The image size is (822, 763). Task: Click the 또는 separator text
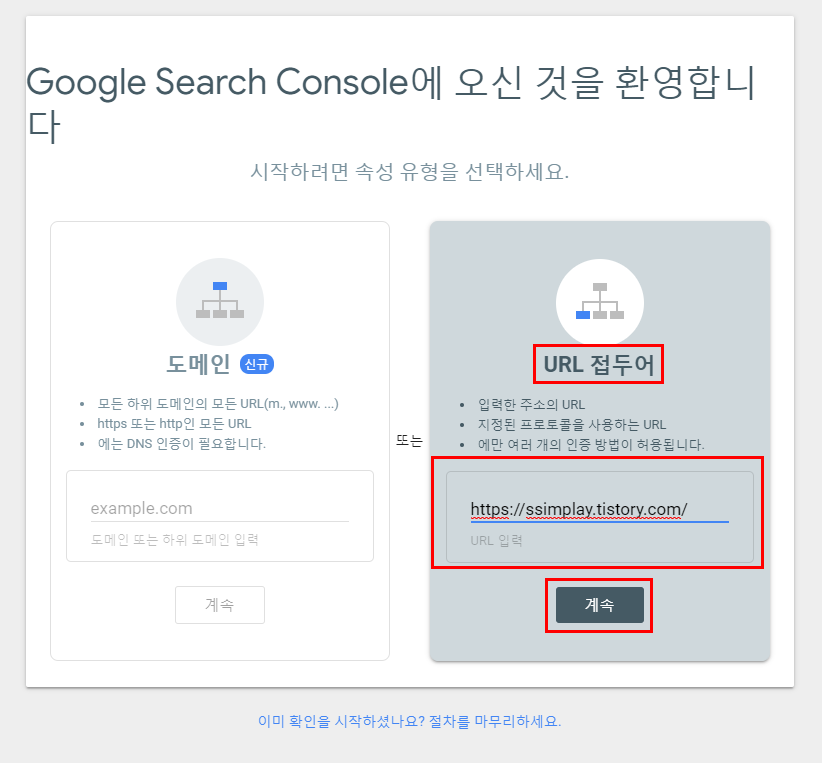click(x=409, y=440)
